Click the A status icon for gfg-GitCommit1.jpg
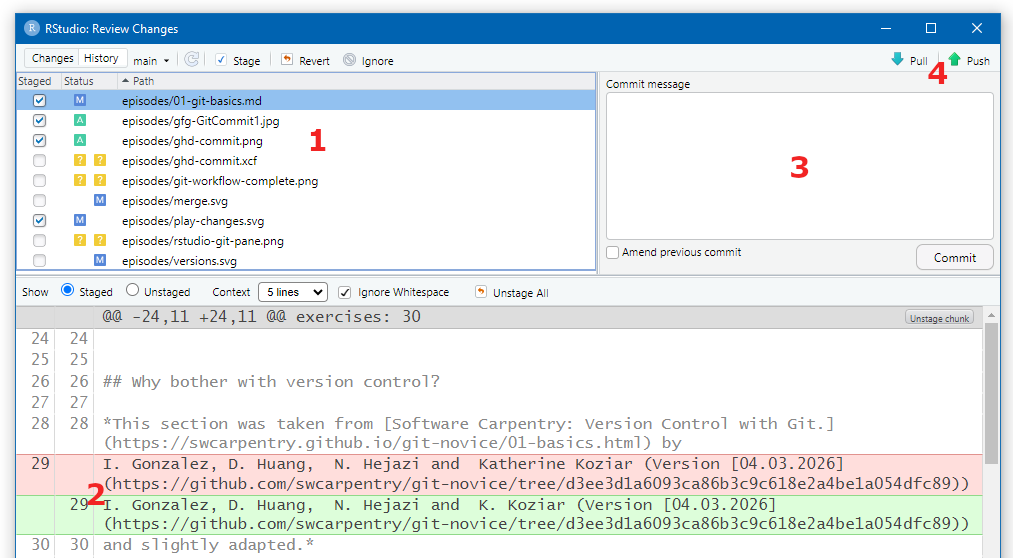The height and width of the screenshot is (558, 1013). tap(79, 120)
